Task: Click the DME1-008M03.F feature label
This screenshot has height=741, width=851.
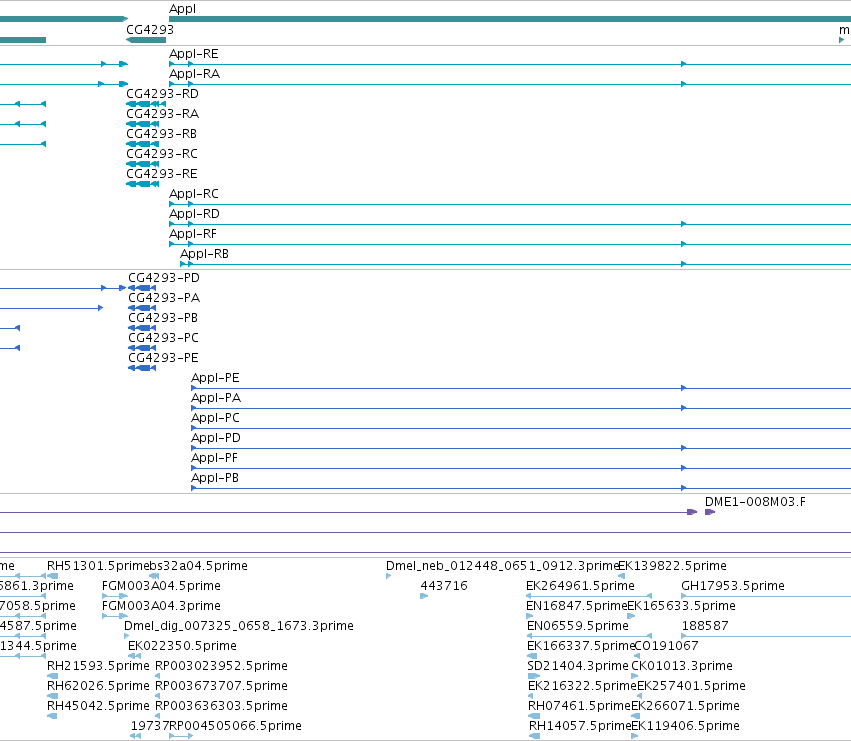Action: click(755, 502)
